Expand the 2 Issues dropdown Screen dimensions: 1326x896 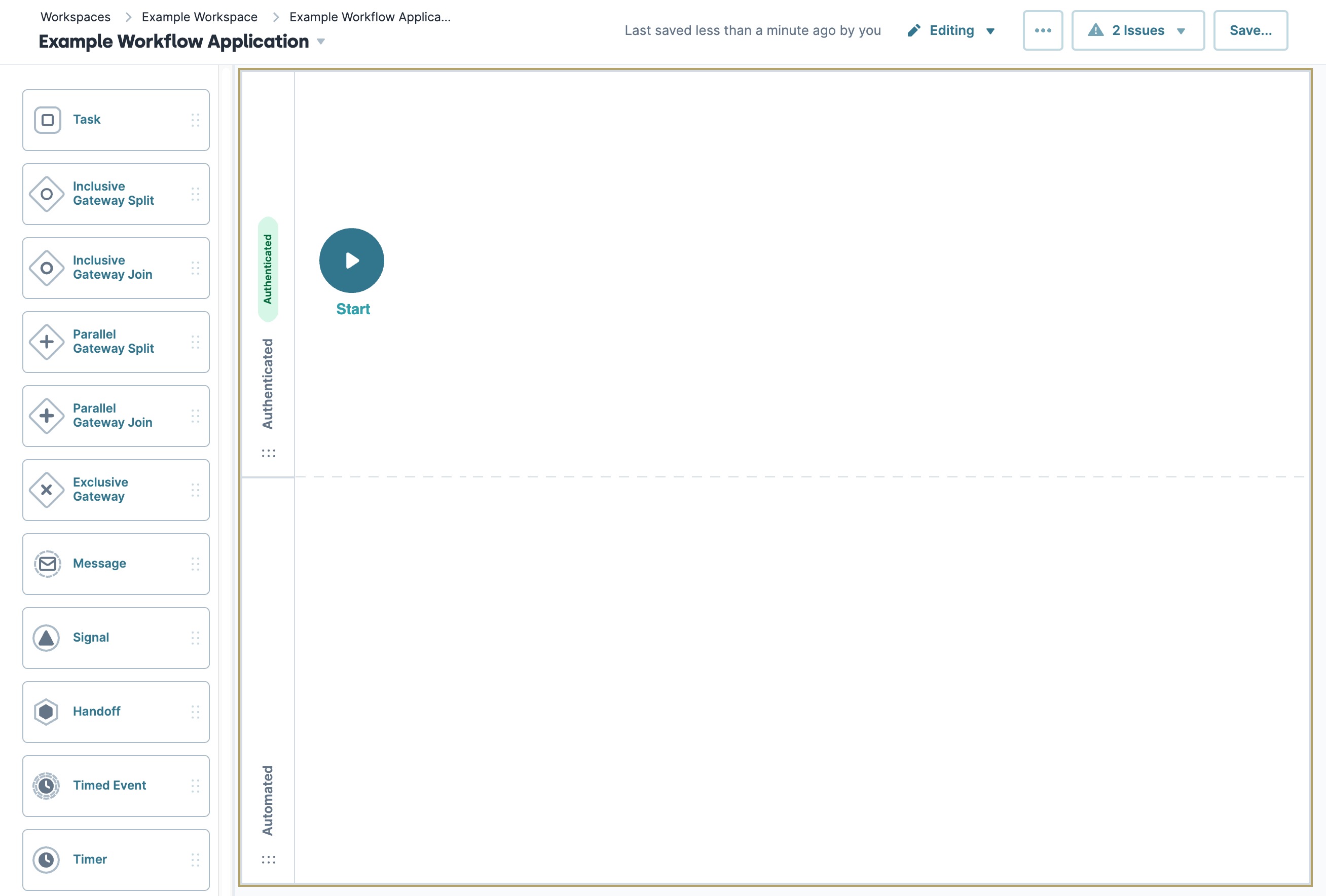[x=1138, y=30]
